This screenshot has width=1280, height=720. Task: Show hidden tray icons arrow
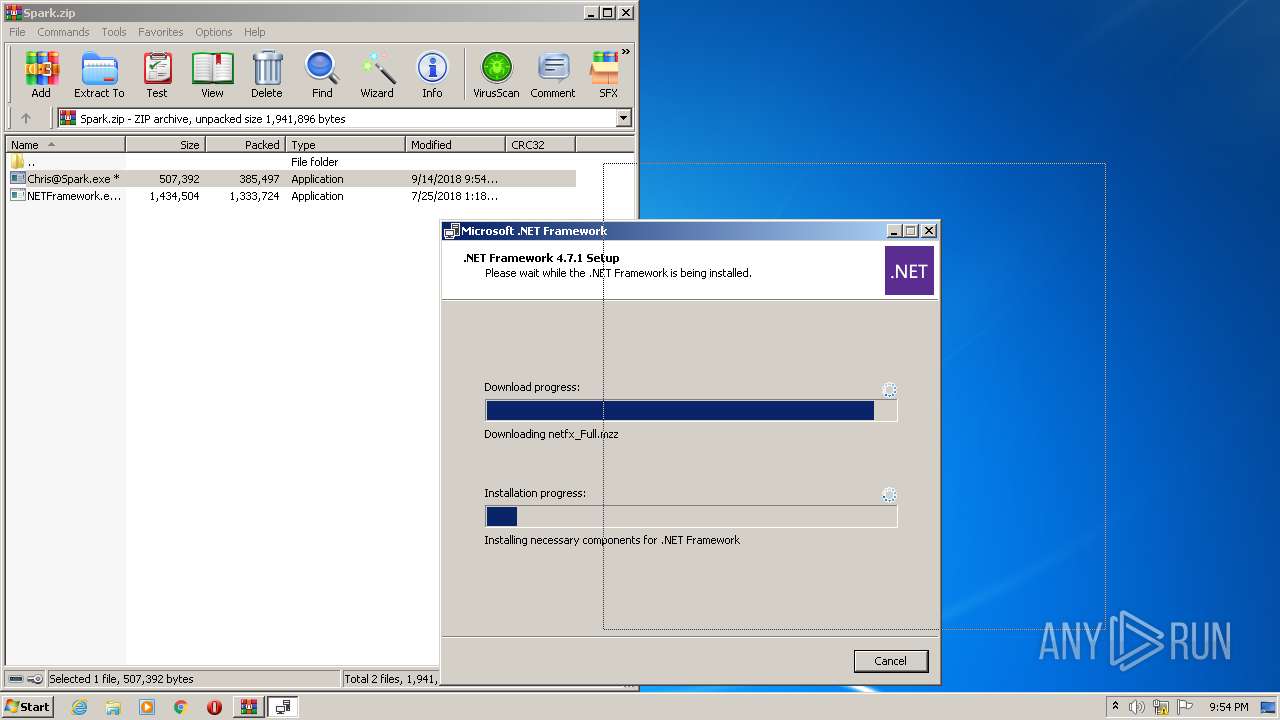1115,707
